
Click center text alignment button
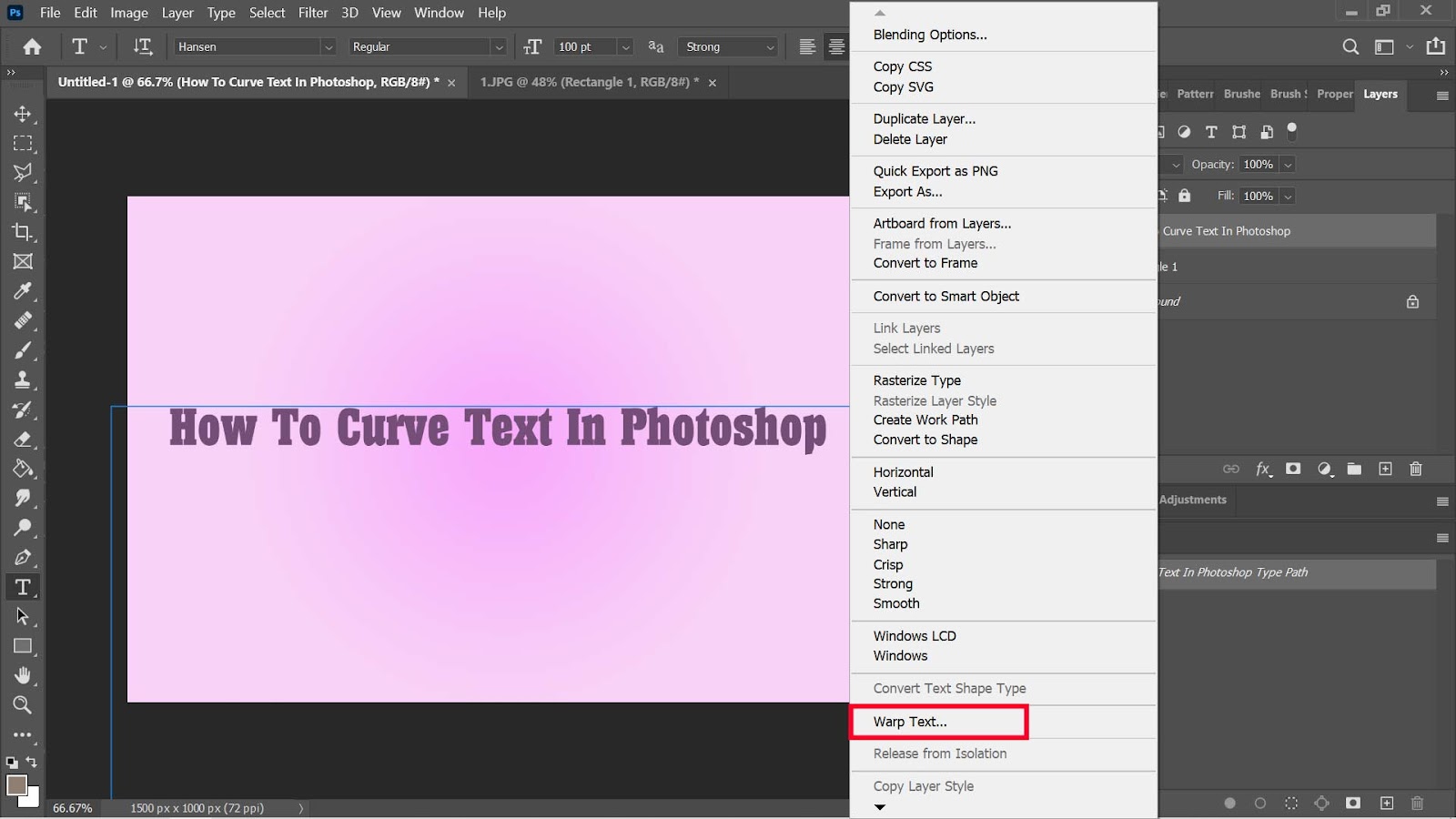point(836,46)
